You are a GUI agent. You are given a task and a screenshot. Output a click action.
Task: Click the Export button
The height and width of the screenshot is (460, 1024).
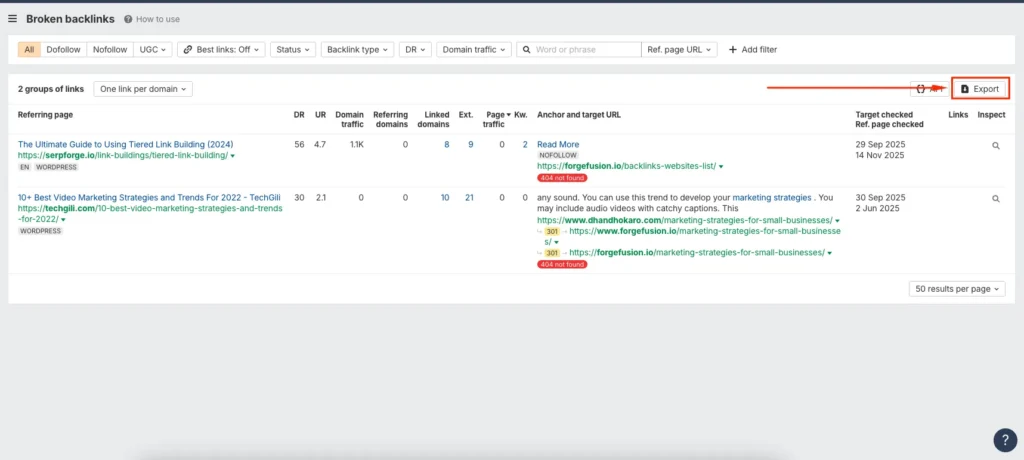(979, 89)
